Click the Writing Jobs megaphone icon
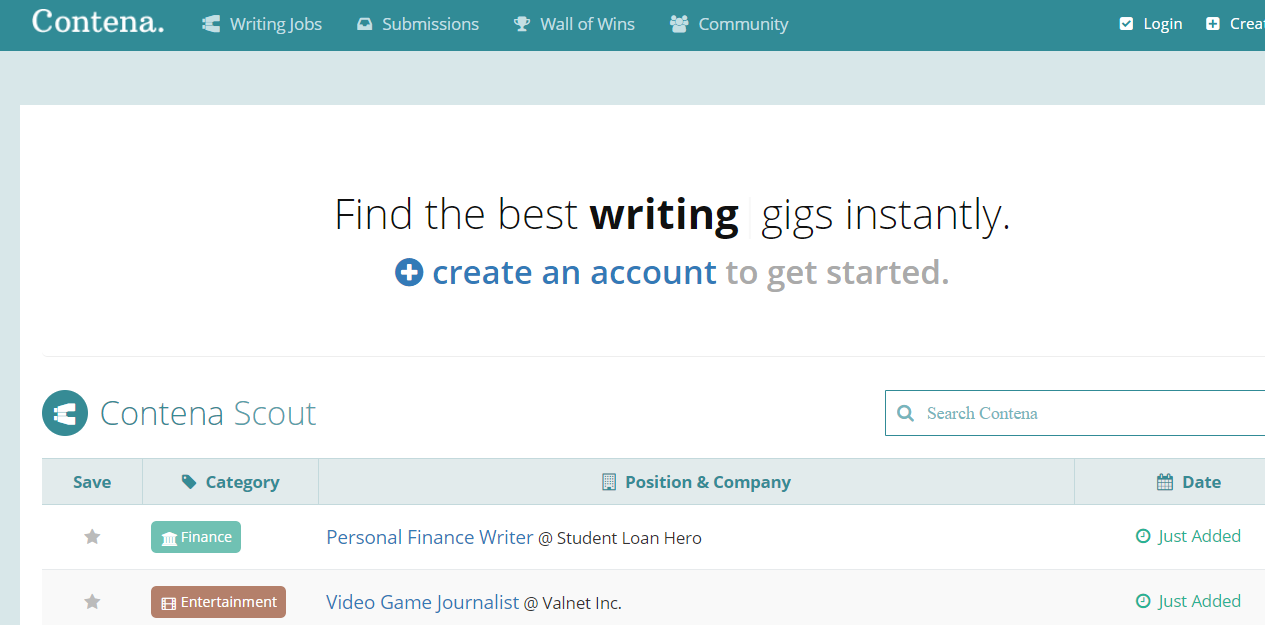The width and height of the screenshot is (1265, 625). pyautogui.click(x=211, y=24)
